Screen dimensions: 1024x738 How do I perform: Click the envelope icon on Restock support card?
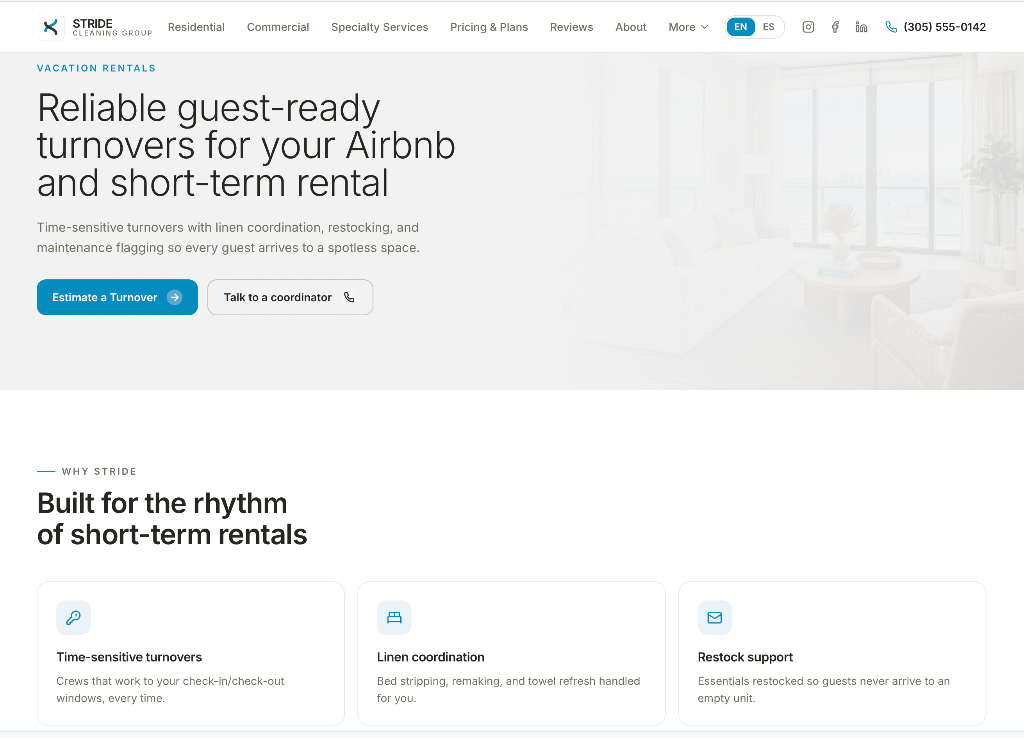coord(714,617)
